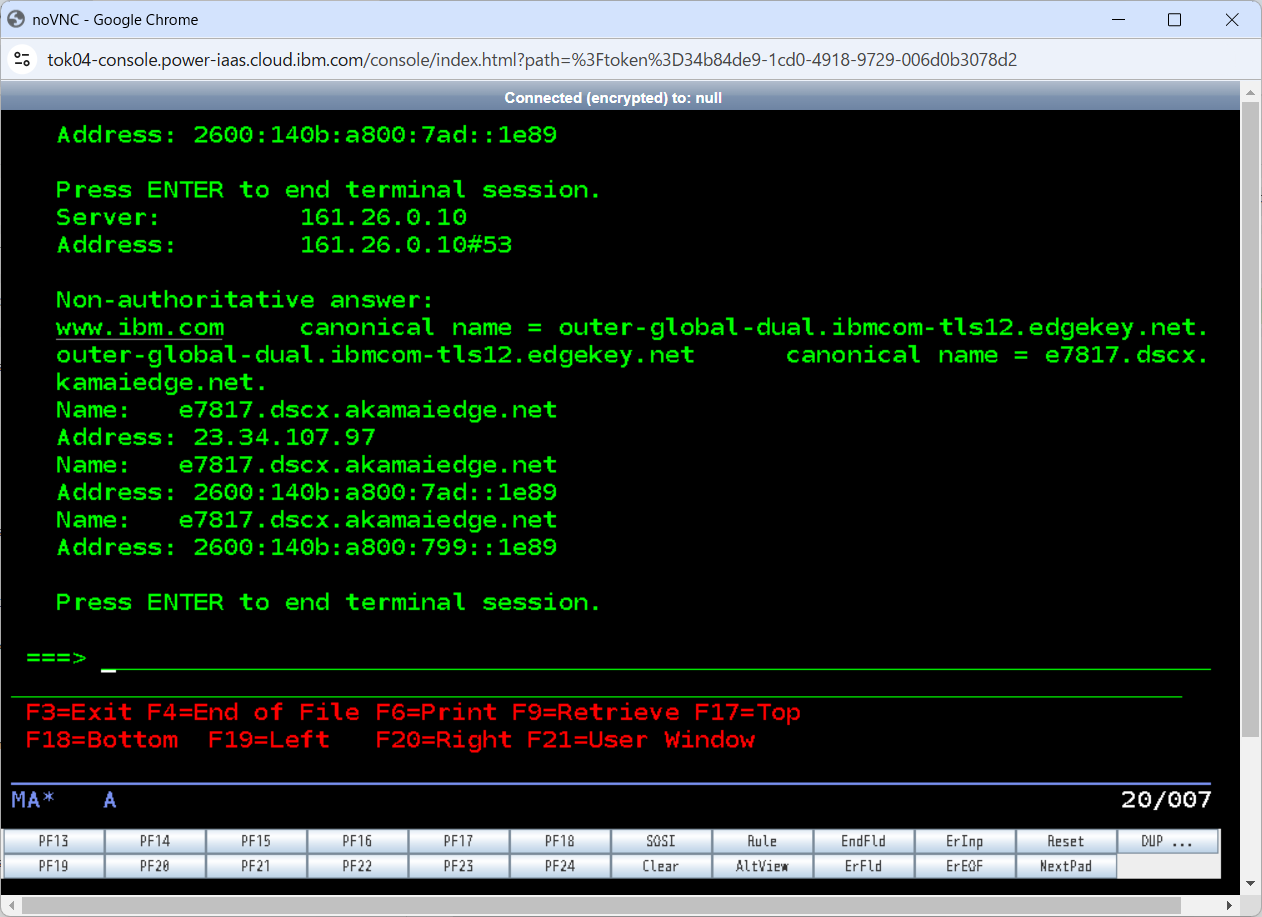
Task: Click the scroll up arrow of vertical scrollbar
Action: (x=1250, y=92)
